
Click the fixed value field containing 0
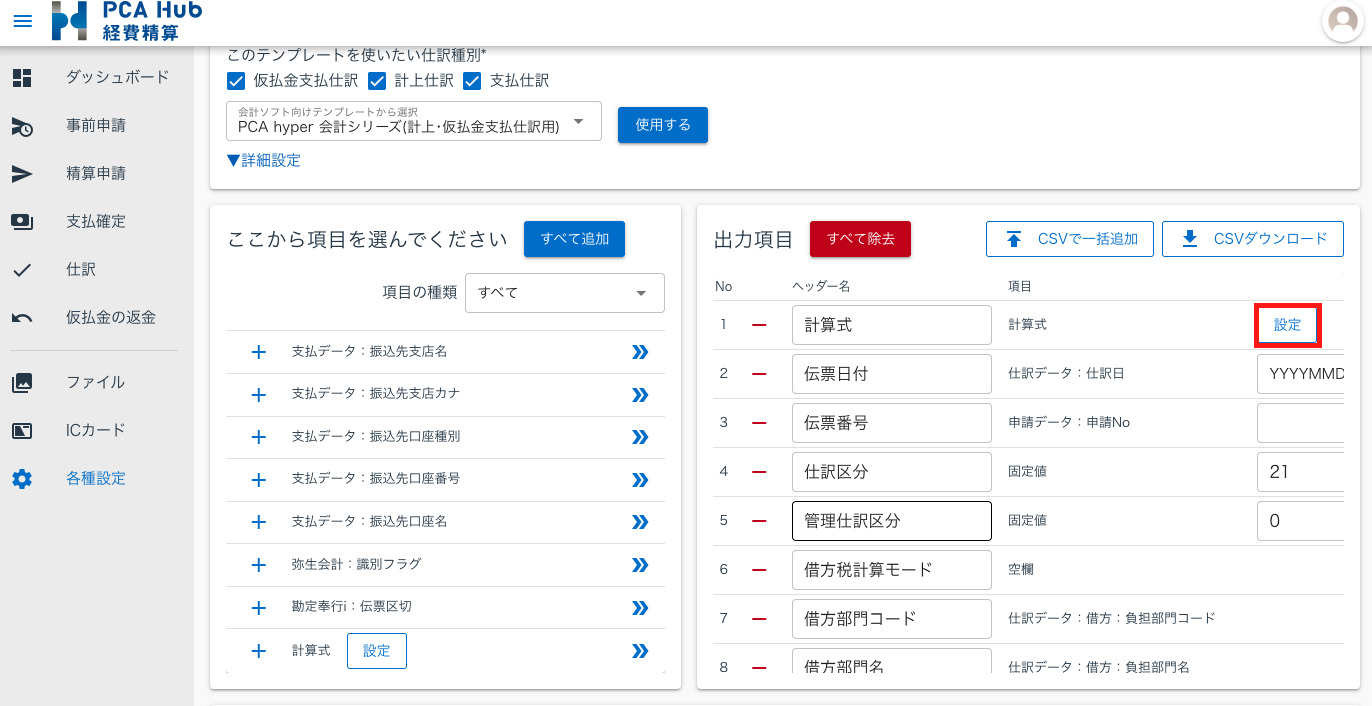coord(1301,521)
